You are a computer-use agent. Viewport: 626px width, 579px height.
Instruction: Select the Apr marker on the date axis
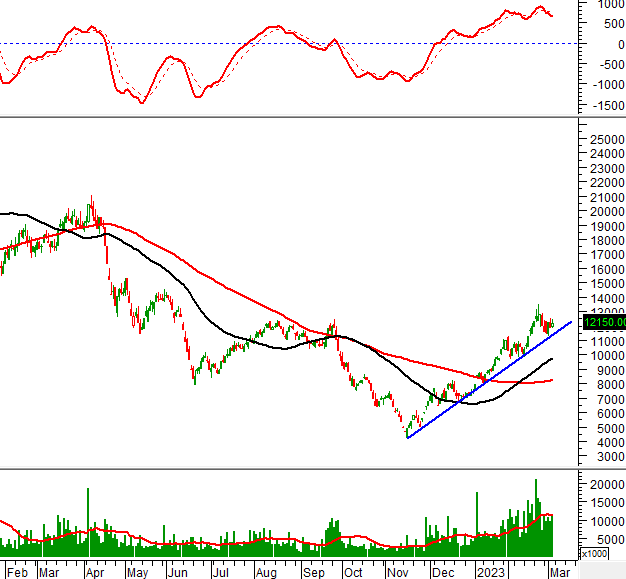(x=95, y=572)
